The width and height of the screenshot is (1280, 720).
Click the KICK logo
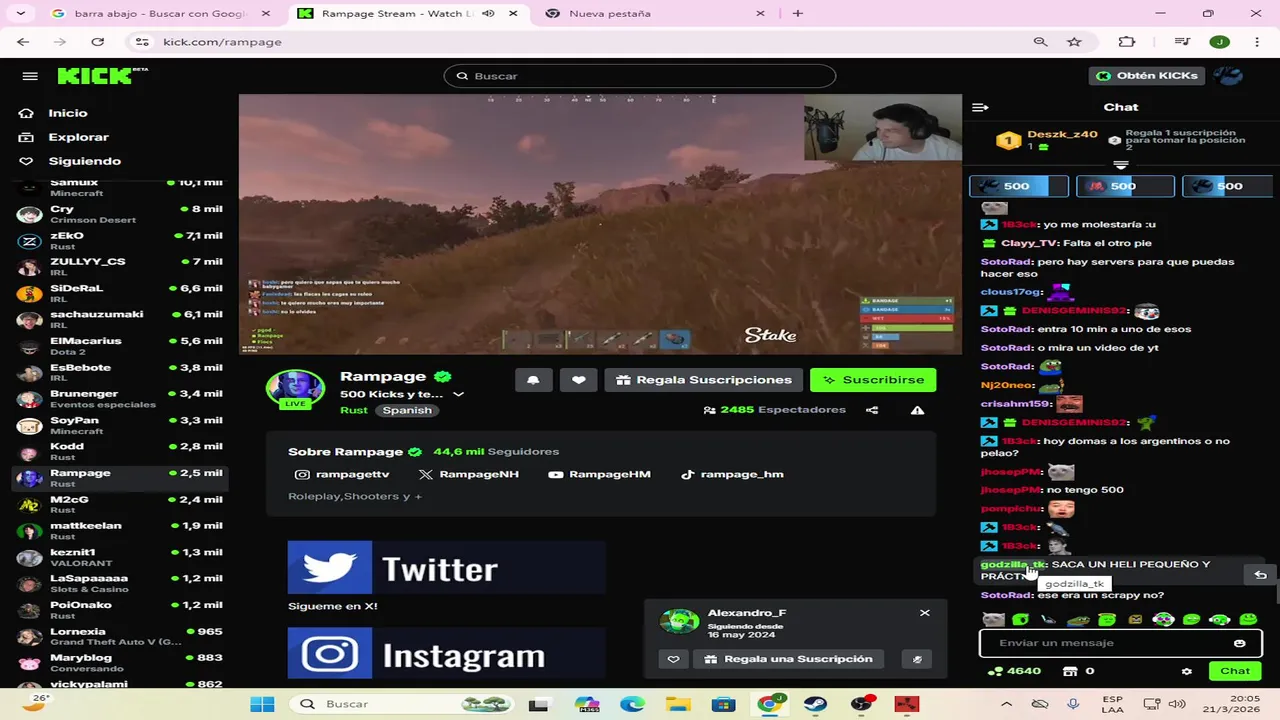click(x=96, y=76)
